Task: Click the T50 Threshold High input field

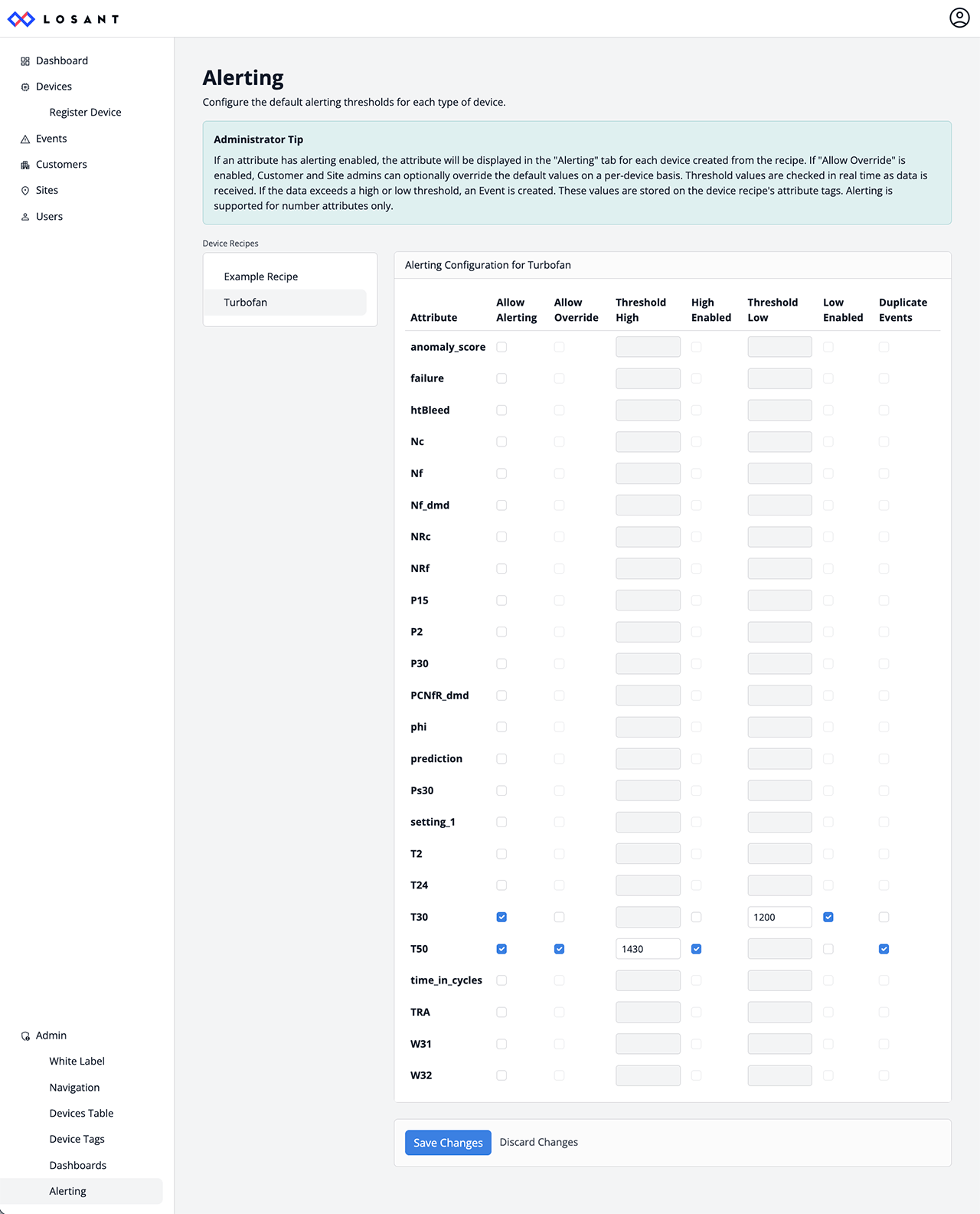Action: [x=648, y=949]
